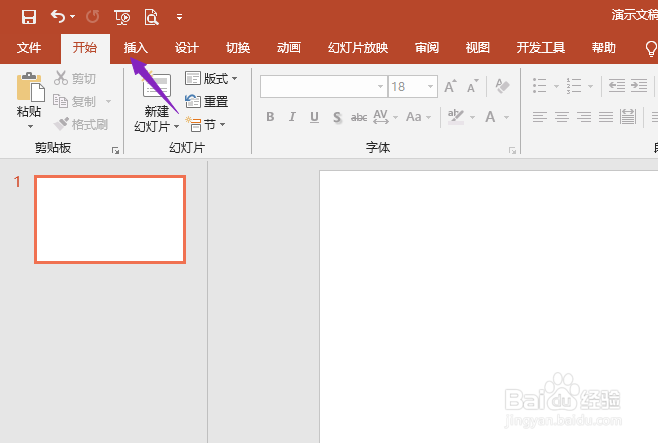The height and width of the screenshot is (443, 658).
Task: Apply bulleted list icon
Action: 539,86
